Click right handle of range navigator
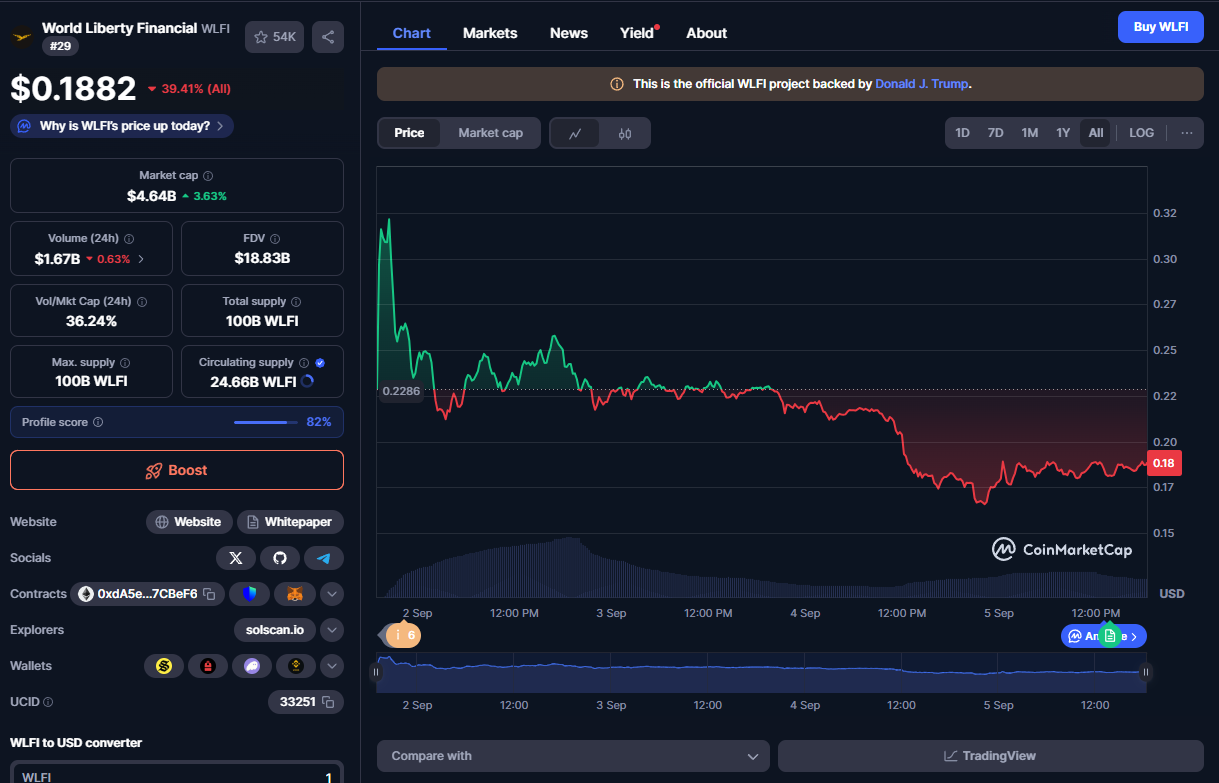Screen dimensions: 1219x783 pos(1146,672)
